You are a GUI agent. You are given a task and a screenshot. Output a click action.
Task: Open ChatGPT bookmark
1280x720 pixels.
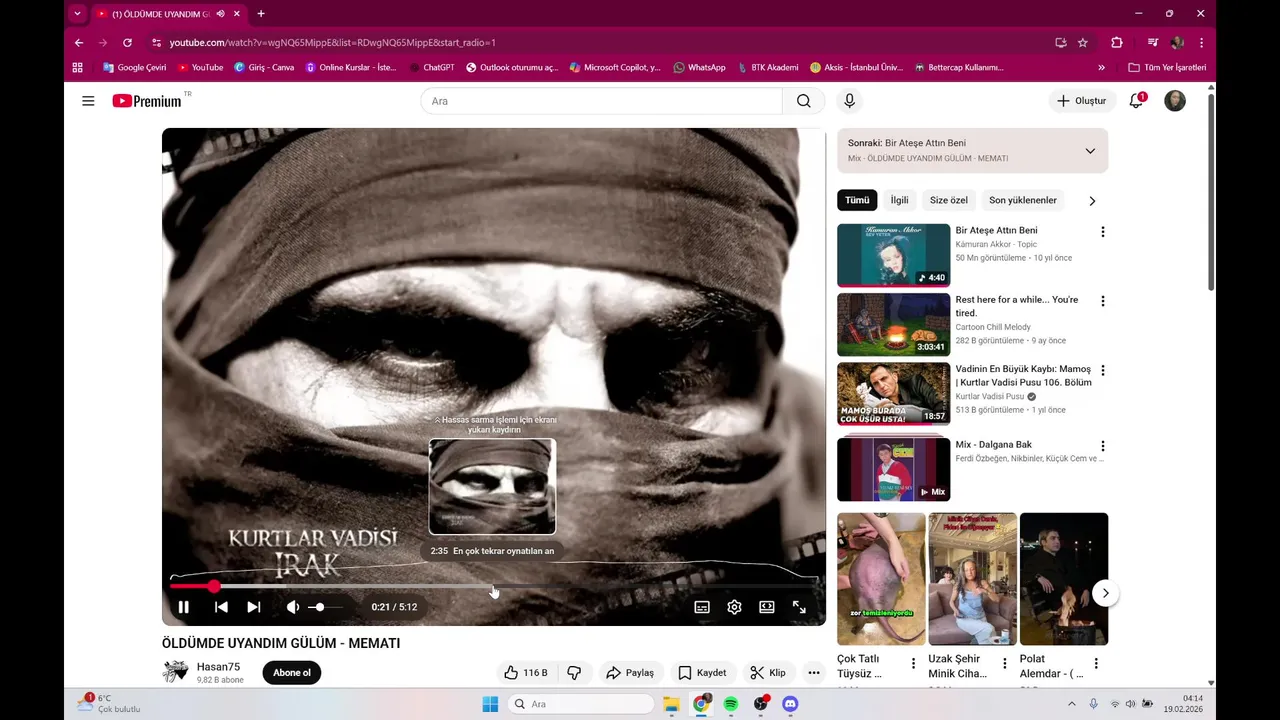point(432,67)
